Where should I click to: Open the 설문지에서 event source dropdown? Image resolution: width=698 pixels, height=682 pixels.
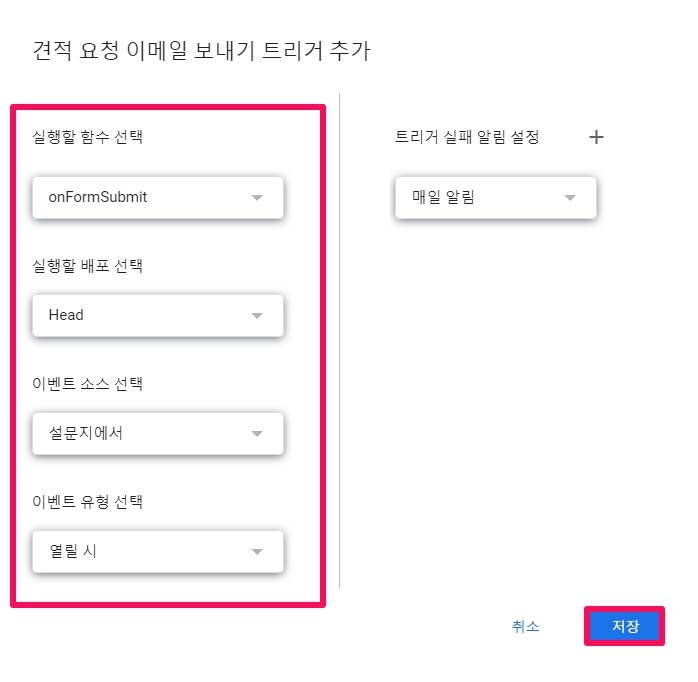[157, 434]
